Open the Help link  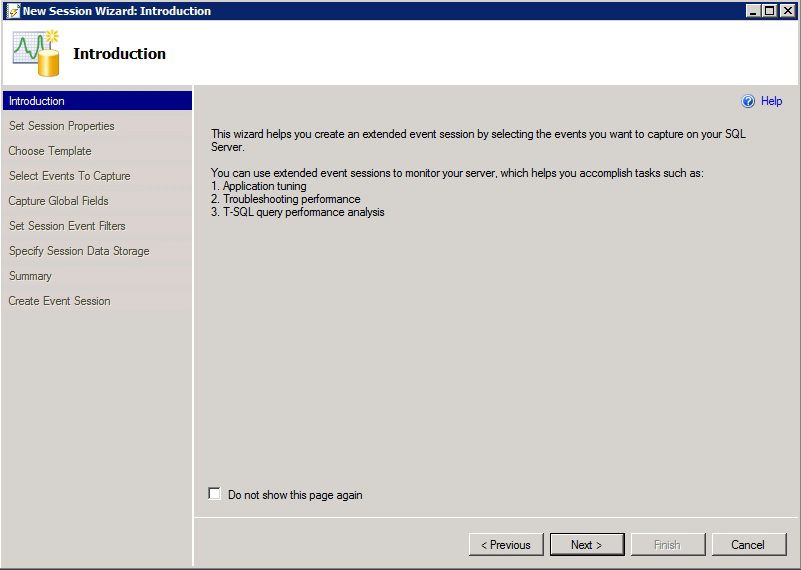point(771,101)
